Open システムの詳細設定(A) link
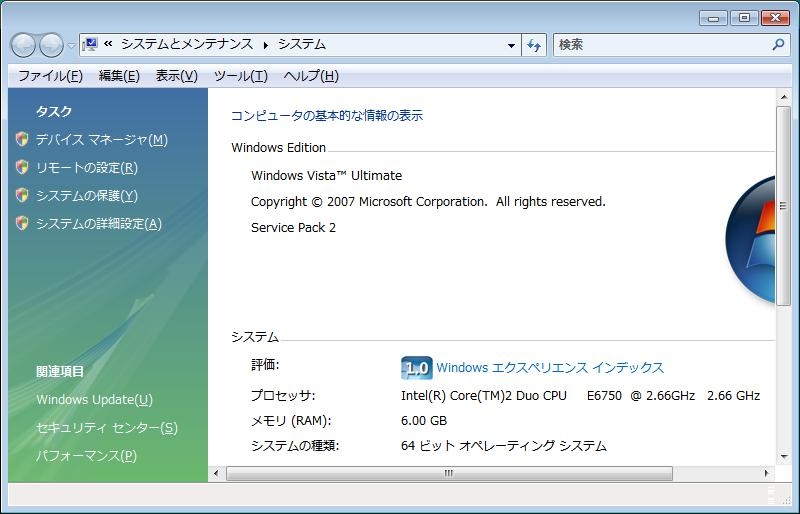The width and height of the screenshot is (800, 514). pyautogui.click(x=98, y=224)
